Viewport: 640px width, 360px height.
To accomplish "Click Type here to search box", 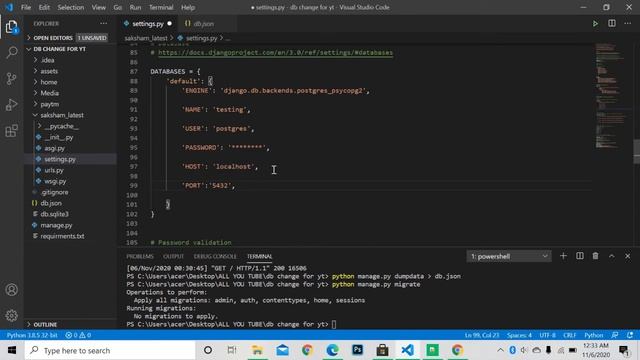I will tap(110, 350).
